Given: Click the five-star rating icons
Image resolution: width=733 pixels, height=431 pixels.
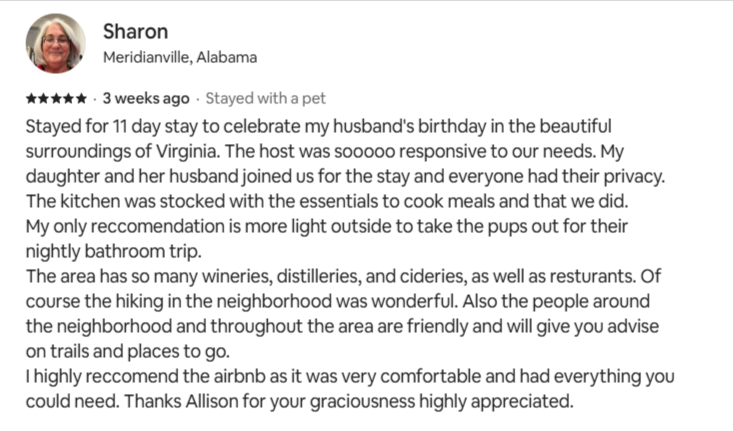Looking at the screenshot, I should click(x=54, y=99).
